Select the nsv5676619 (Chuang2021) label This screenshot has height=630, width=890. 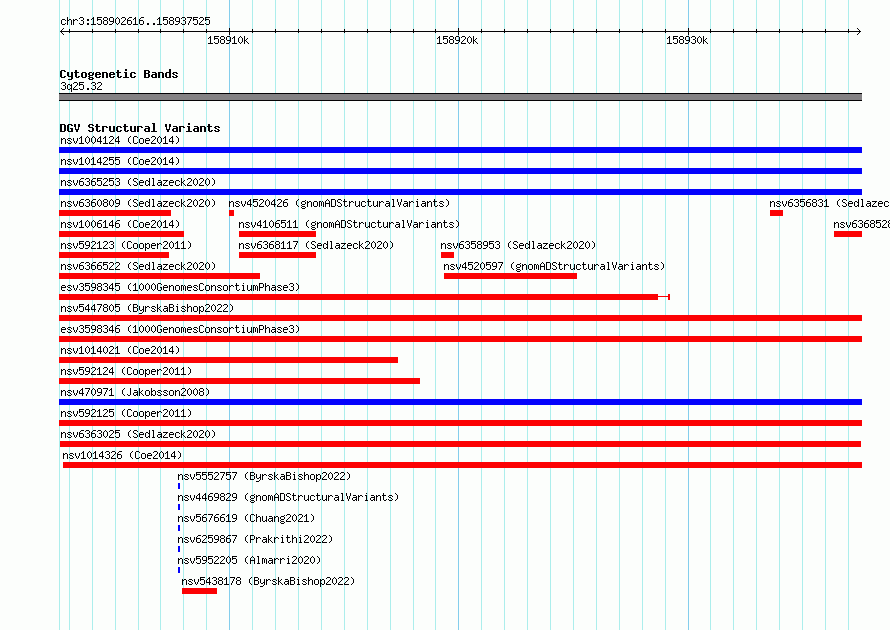(246, 518)
